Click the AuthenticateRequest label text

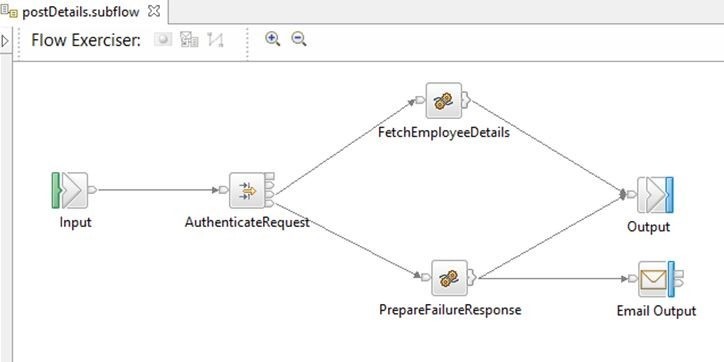click(x=247, y=223)
